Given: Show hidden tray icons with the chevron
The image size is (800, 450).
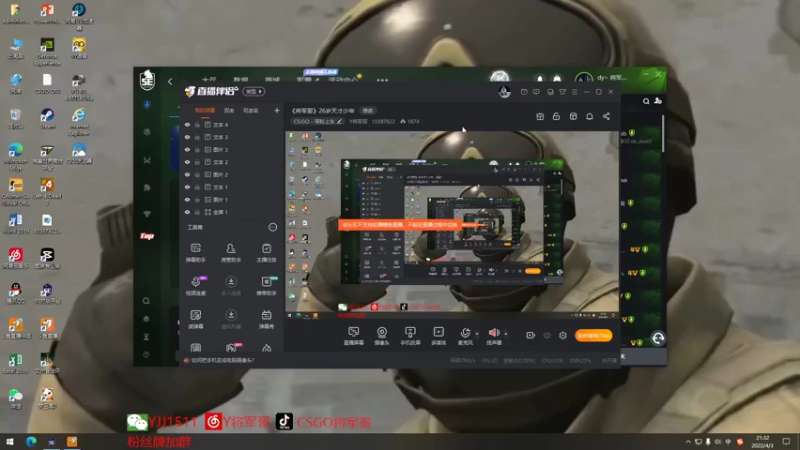Looking at the screenshot, I should pyautogui.click(x=688, y=442).
